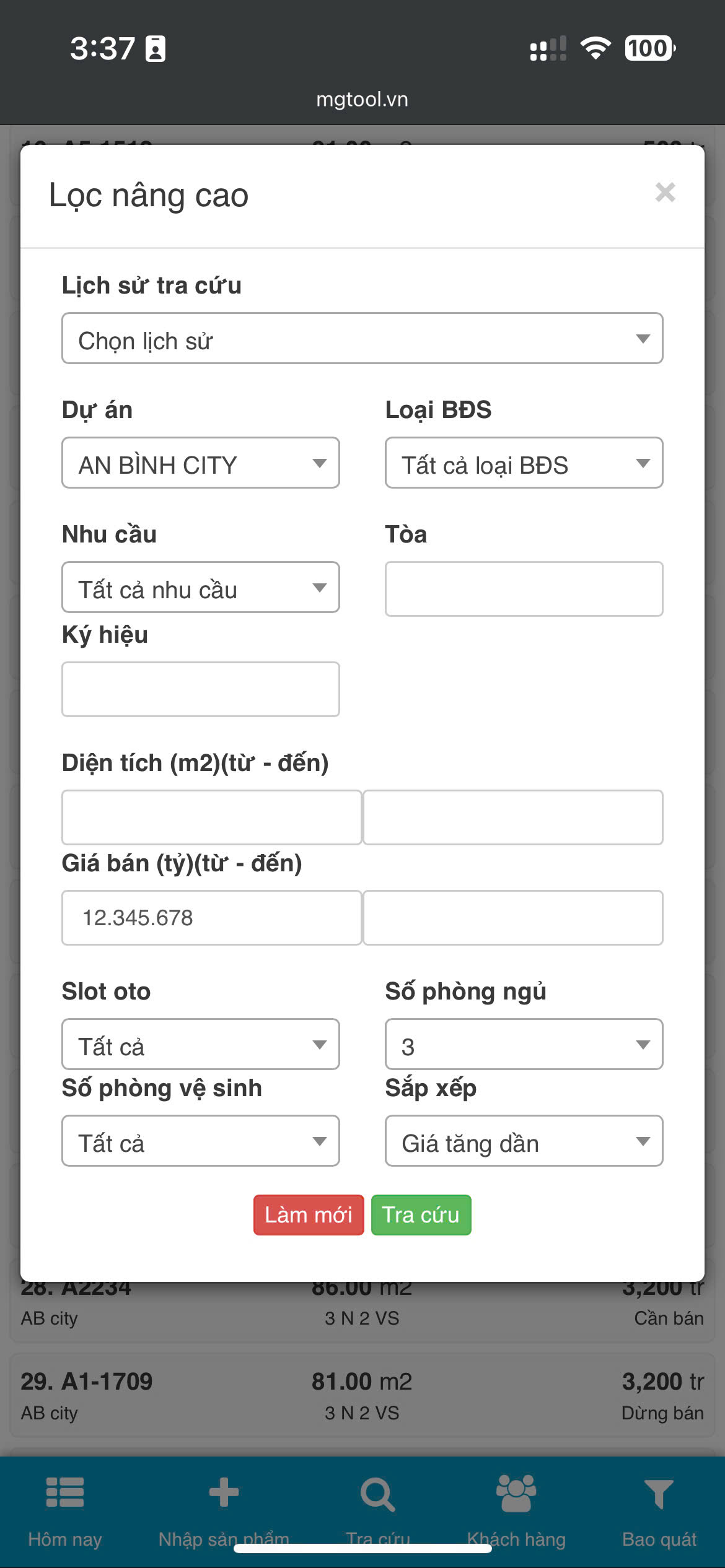Click the Giá bán minimum price field

tap(211, 918)
